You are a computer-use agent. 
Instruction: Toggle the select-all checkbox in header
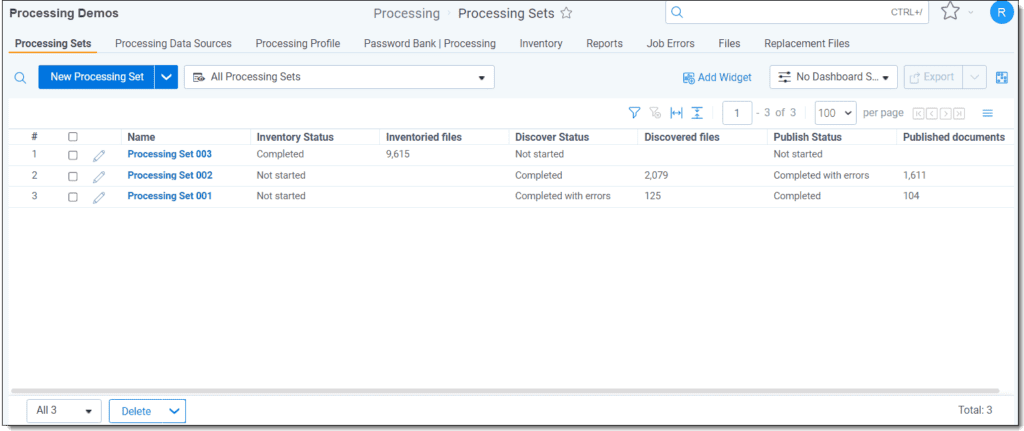(x=72, y=137)
